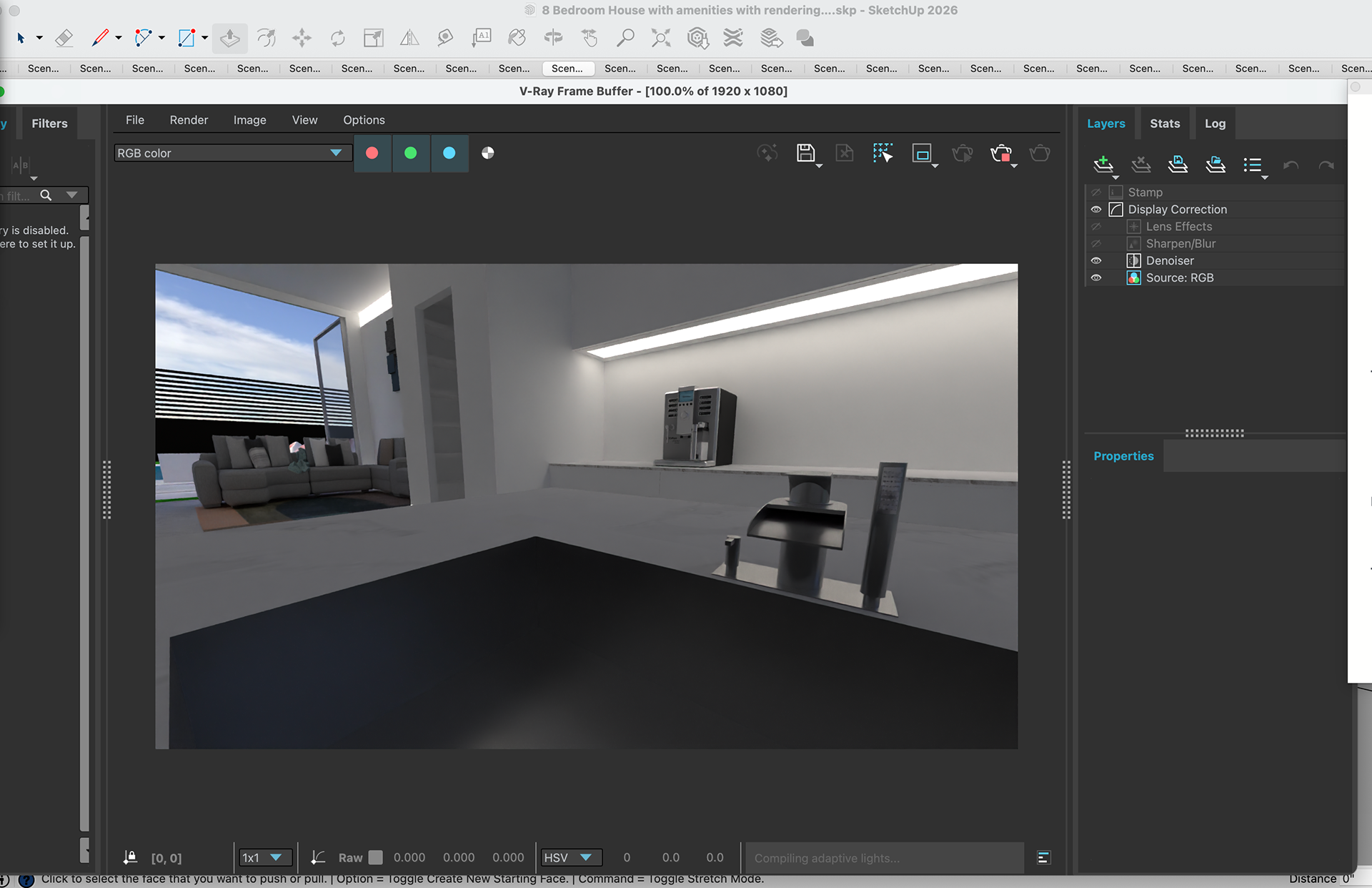Open the Filters panel tab

49,124
